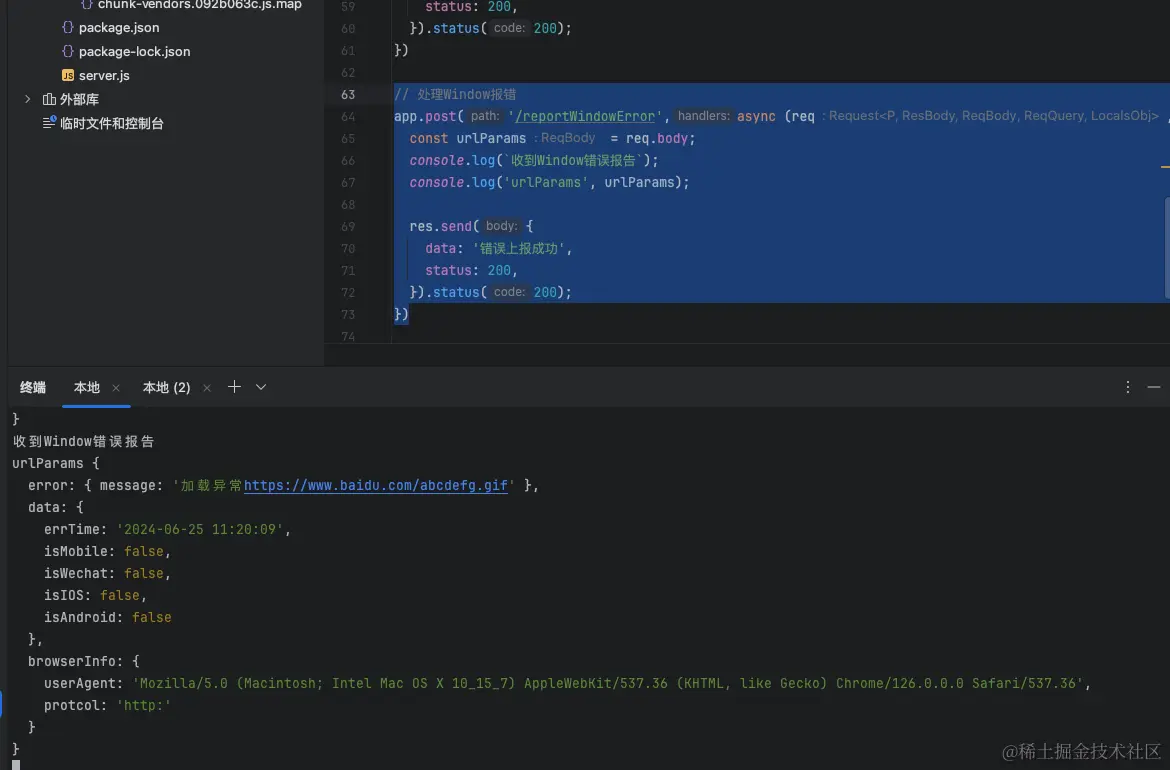Click the async keyword on line 64
The width and height of the screenshot is (1170, 770).
point(756,116)
